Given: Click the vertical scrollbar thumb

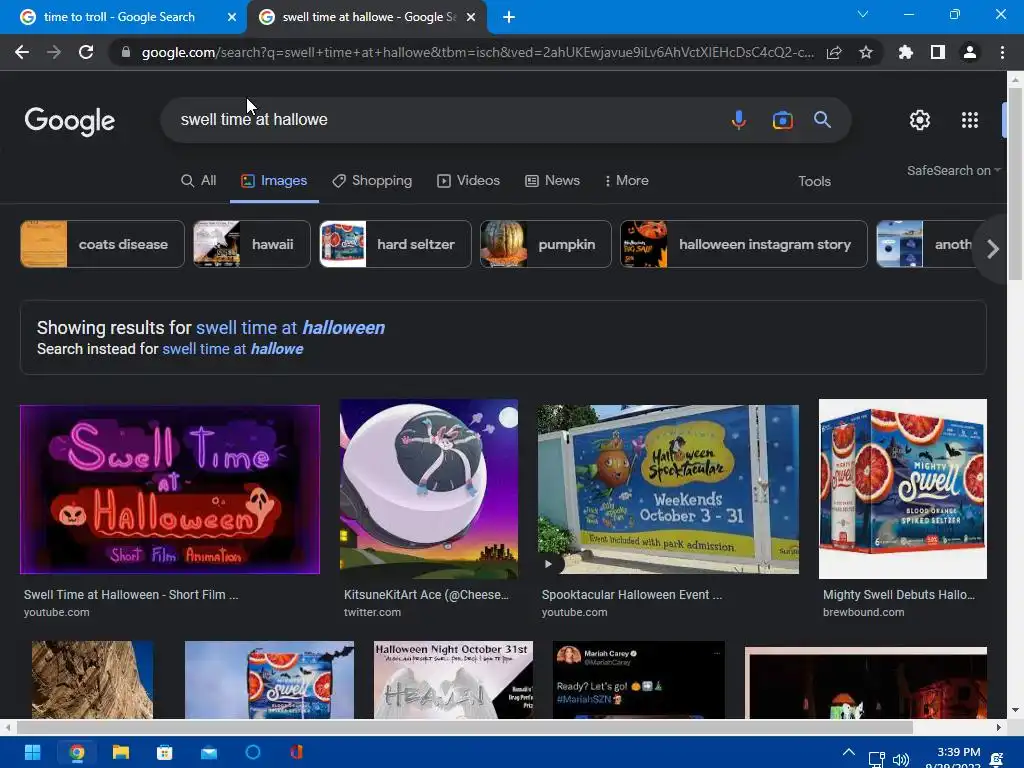Looking at the screenshot, I should pyautogui.click(x=1015, y=184).
